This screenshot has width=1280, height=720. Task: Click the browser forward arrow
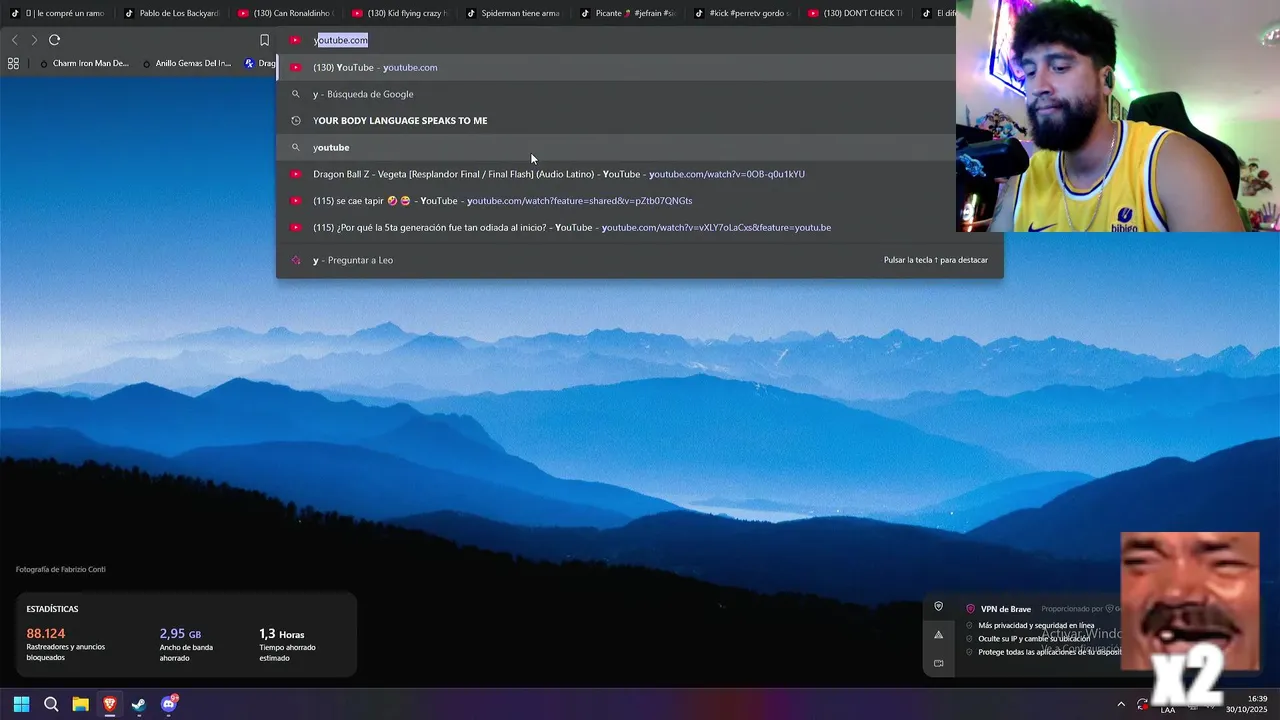(x=34, y=40)
